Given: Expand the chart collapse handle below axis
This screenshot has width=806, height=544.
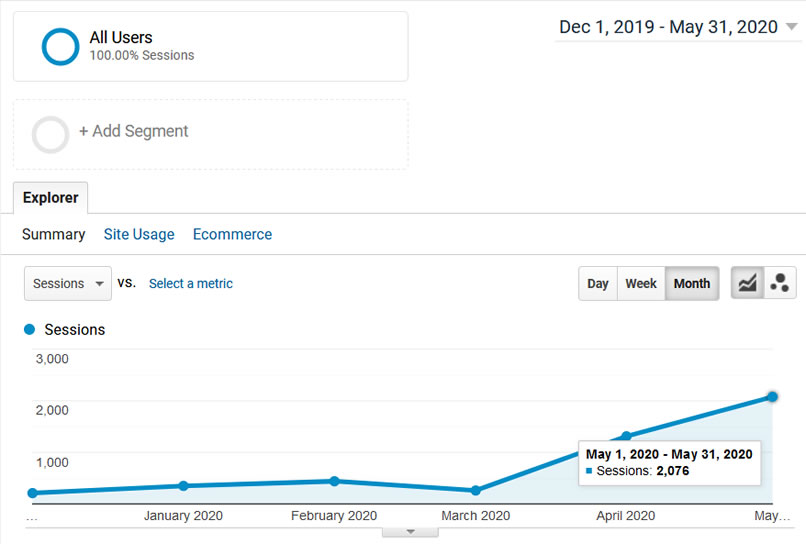Looking at the screenshot, I should pos(410,532).
